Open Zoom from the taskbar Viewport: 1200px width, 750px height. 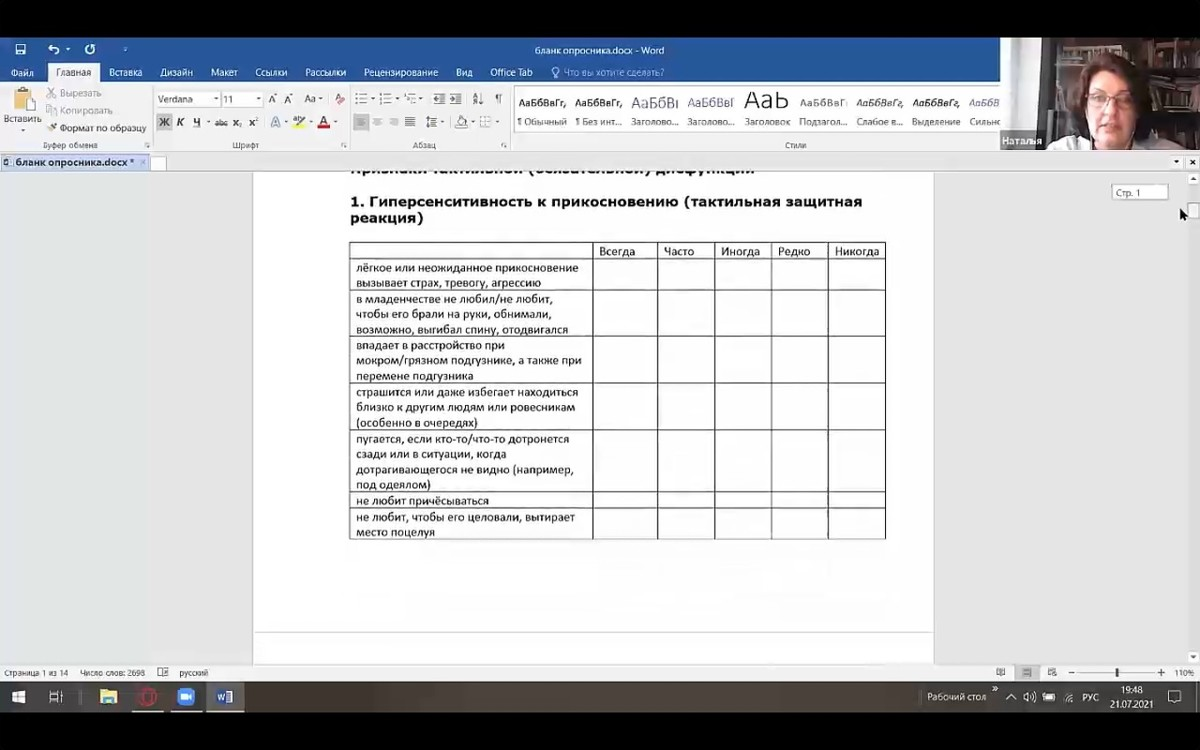coord(185,697)
